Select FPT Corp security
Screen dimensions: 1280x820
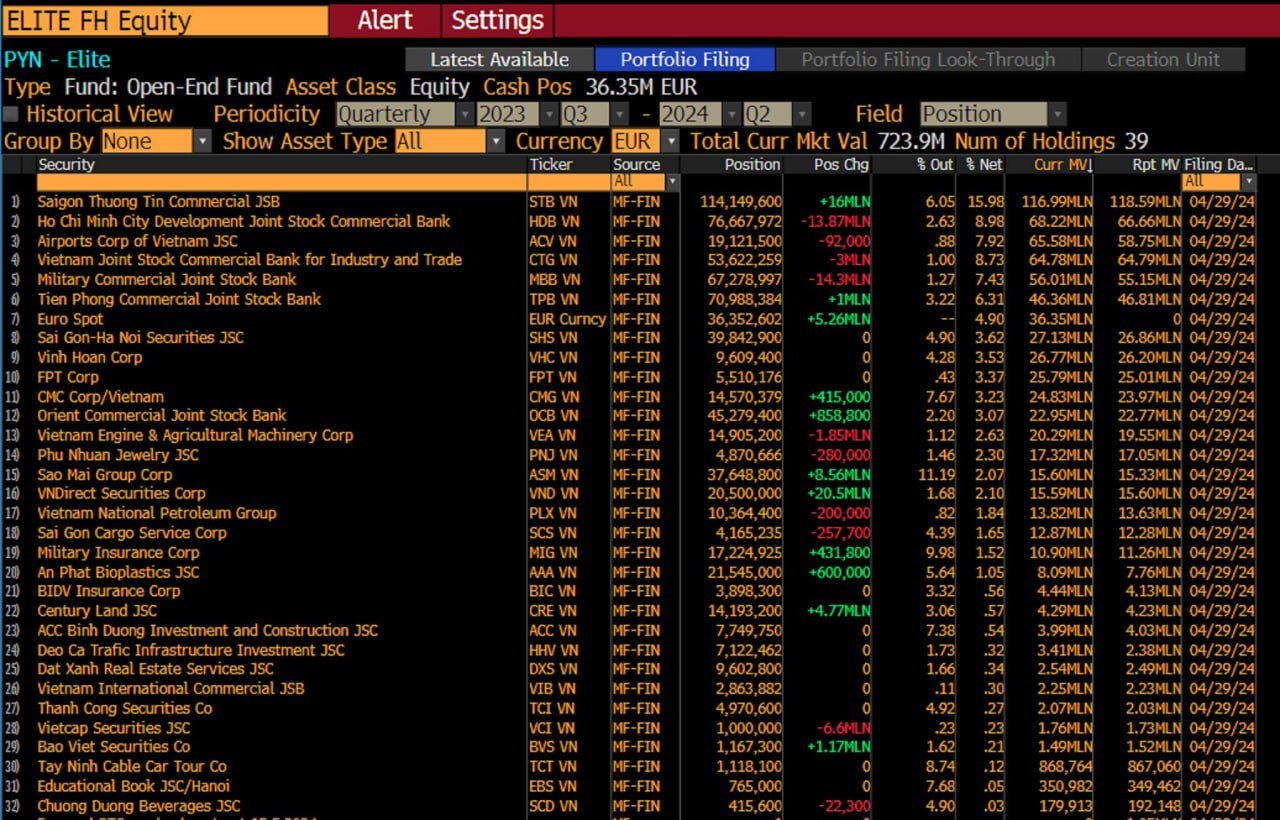pos(68,377)
